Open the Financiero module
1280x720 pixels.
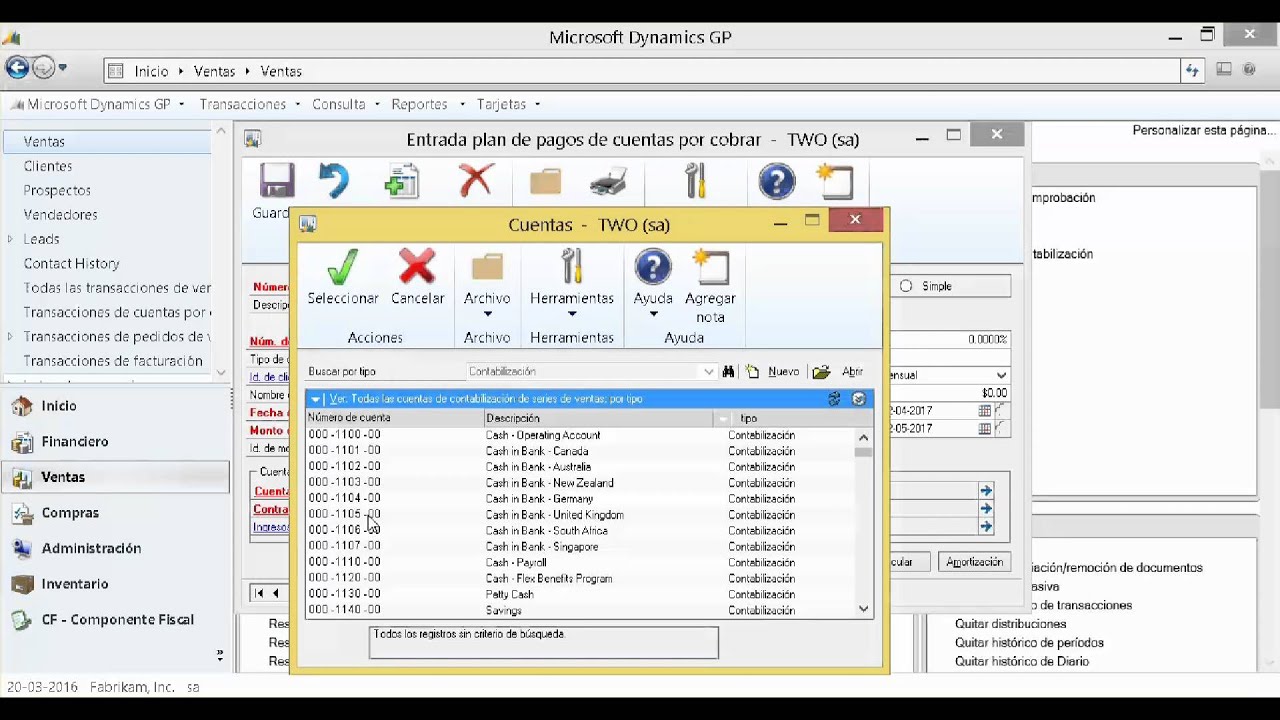pyautogui.click(x=75, y=441)
